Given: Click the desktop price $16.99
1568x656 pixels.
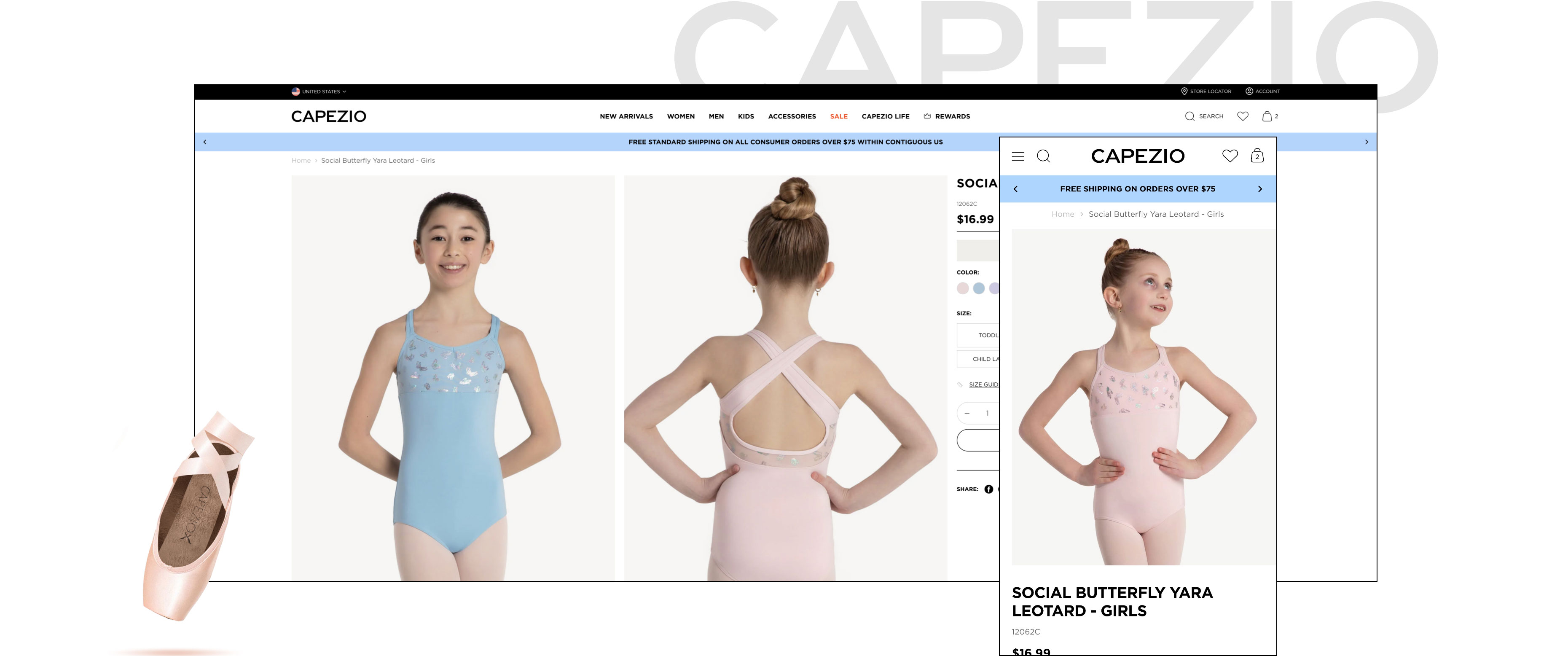Looking at the screenshot, I should (x=975, y=219).
